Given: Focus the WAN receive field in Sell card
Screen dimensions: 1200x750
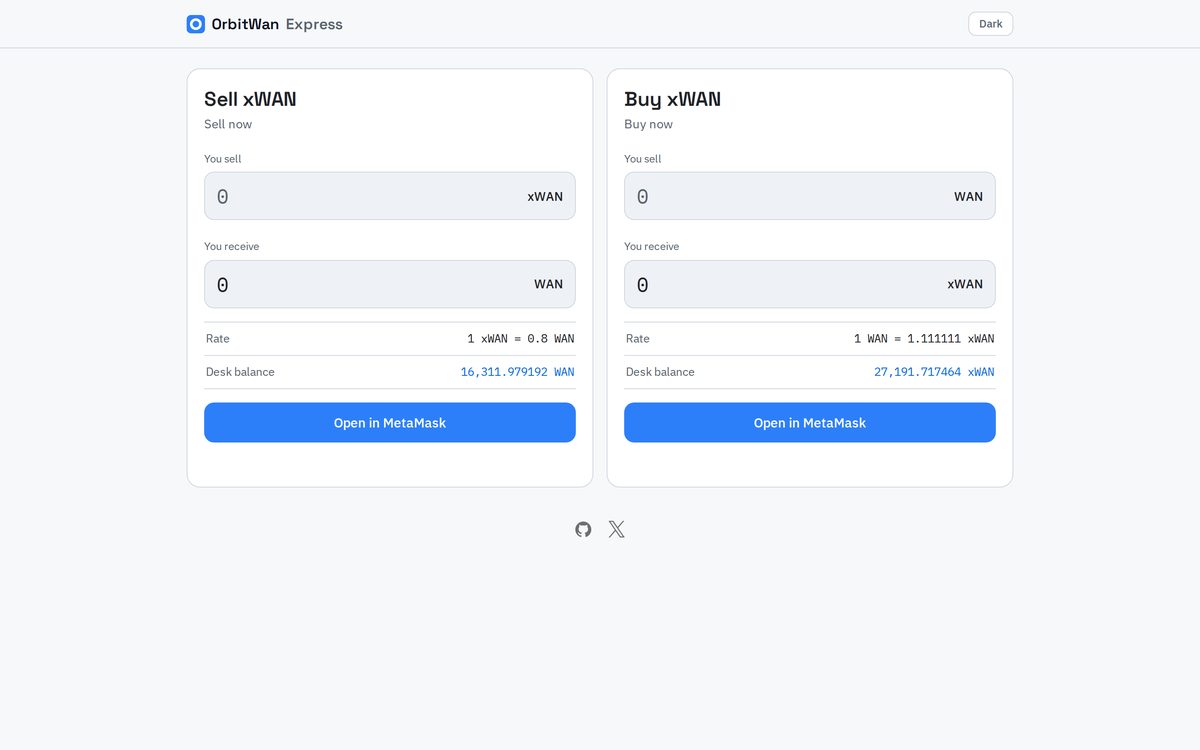Looking at the screenshot, I should pos(390,284).
